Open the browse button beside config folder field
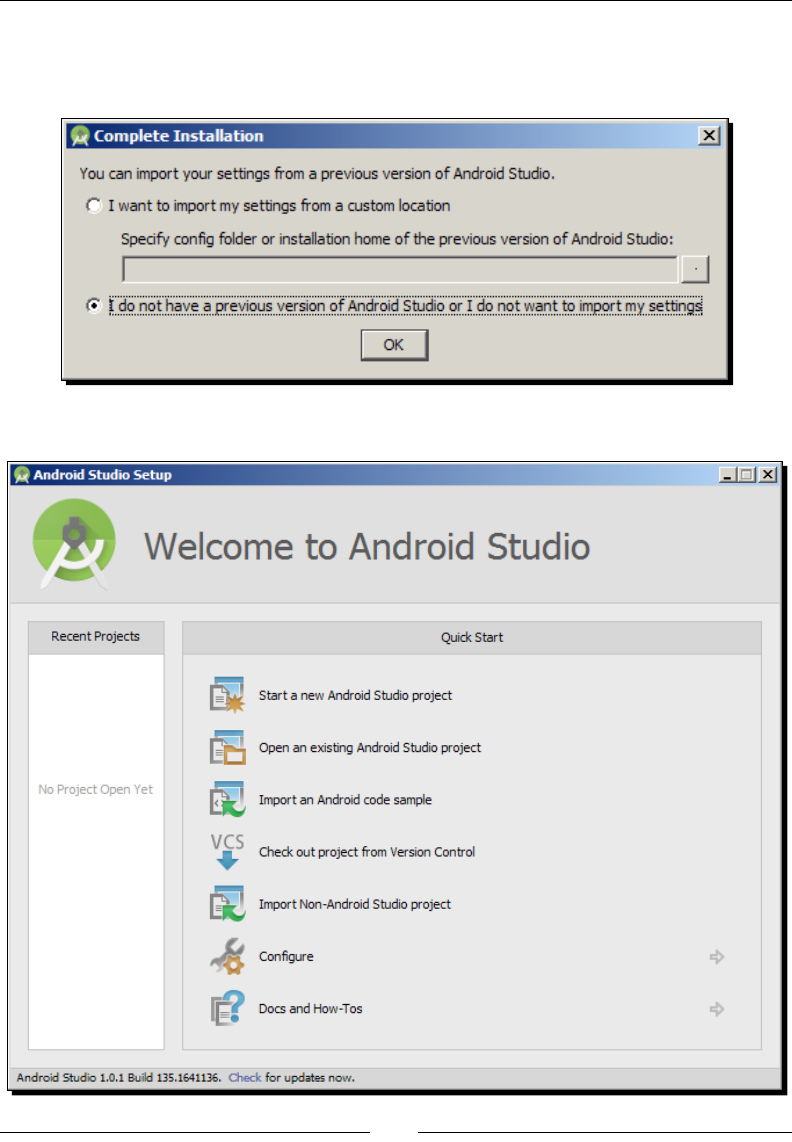This screenshot has width=792, height=1142. click(x=695, y=269)
